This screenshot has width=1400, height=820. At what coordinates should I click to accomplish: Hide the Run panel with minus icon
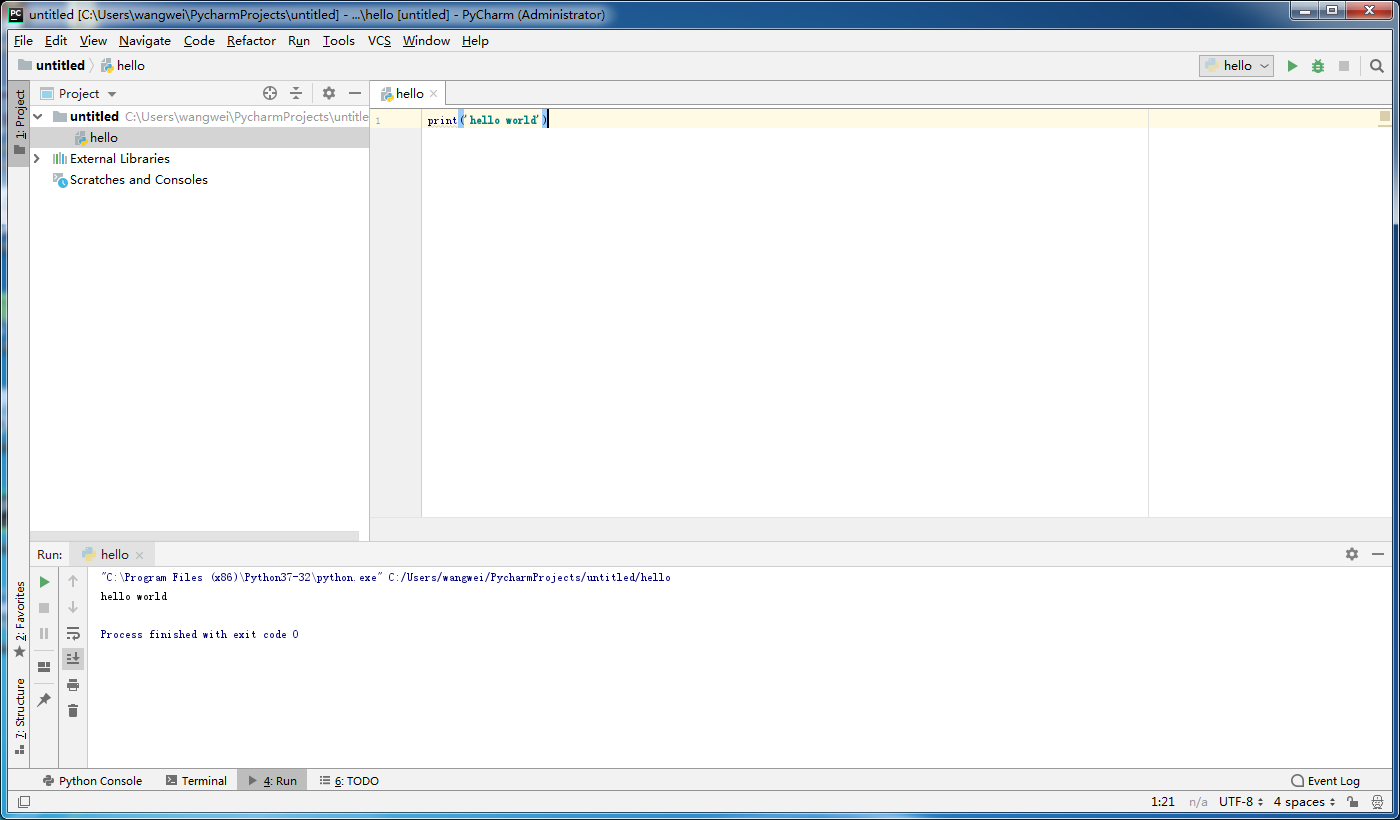pos(1378,554)
